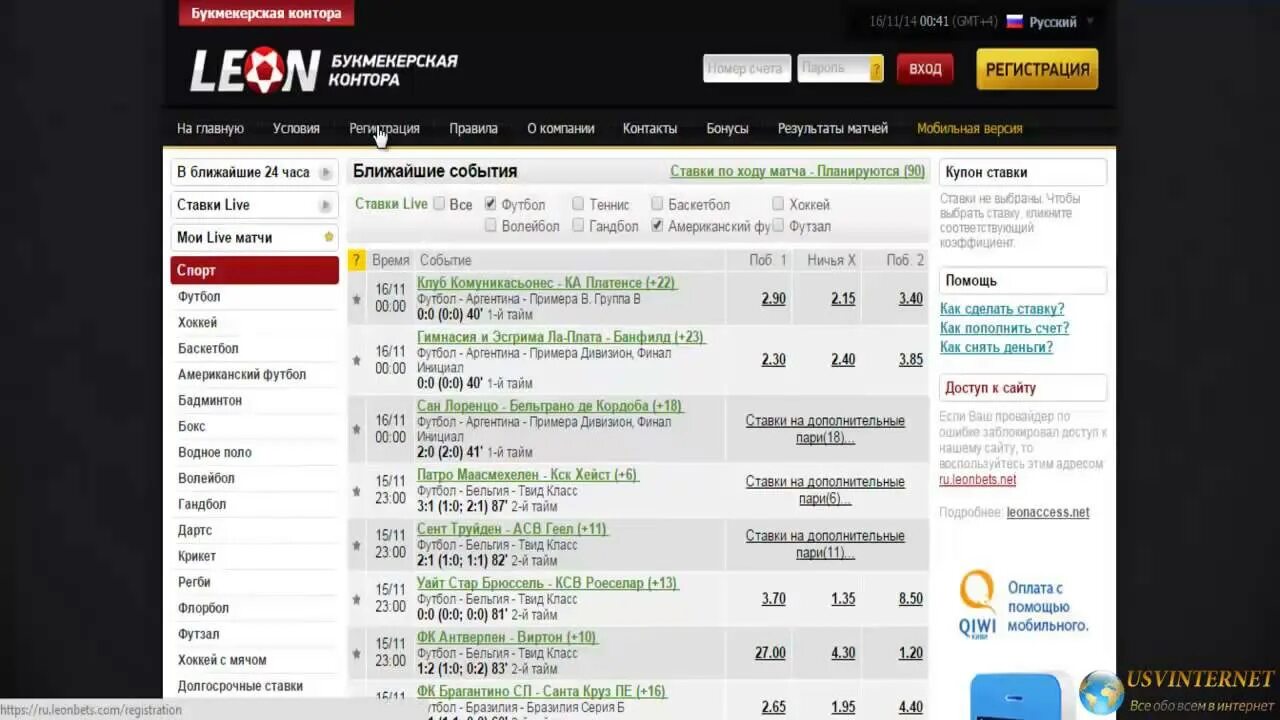
Task: Select Американский футбол in the sport sidebar
Action: coord(242,374)
